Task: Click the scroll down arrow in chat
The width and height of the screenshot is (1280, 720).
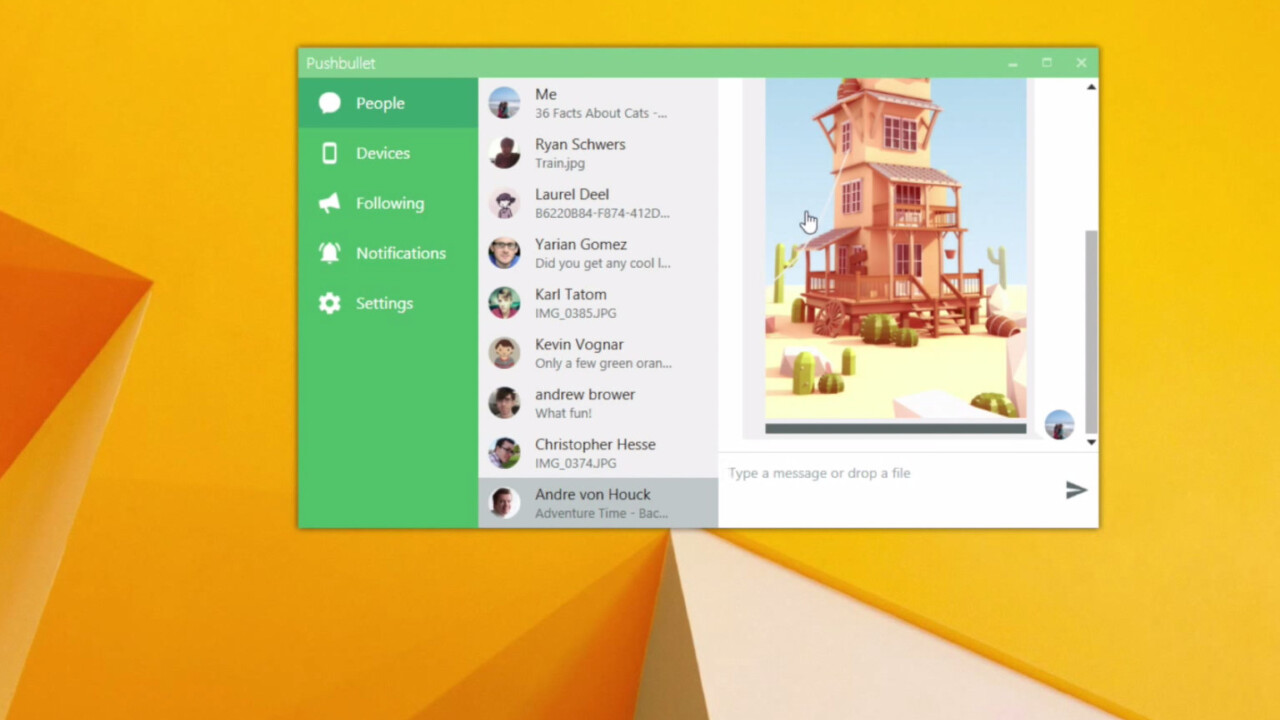Action: 1091,441
